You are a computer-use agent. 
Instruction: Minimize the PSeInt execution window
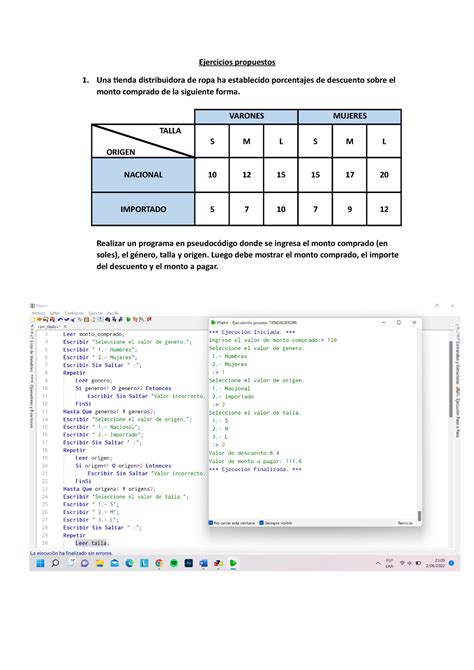384,323
